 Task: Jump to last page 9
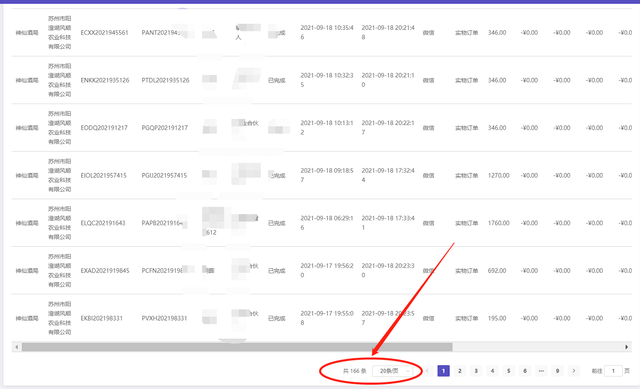tap(557, 371)
